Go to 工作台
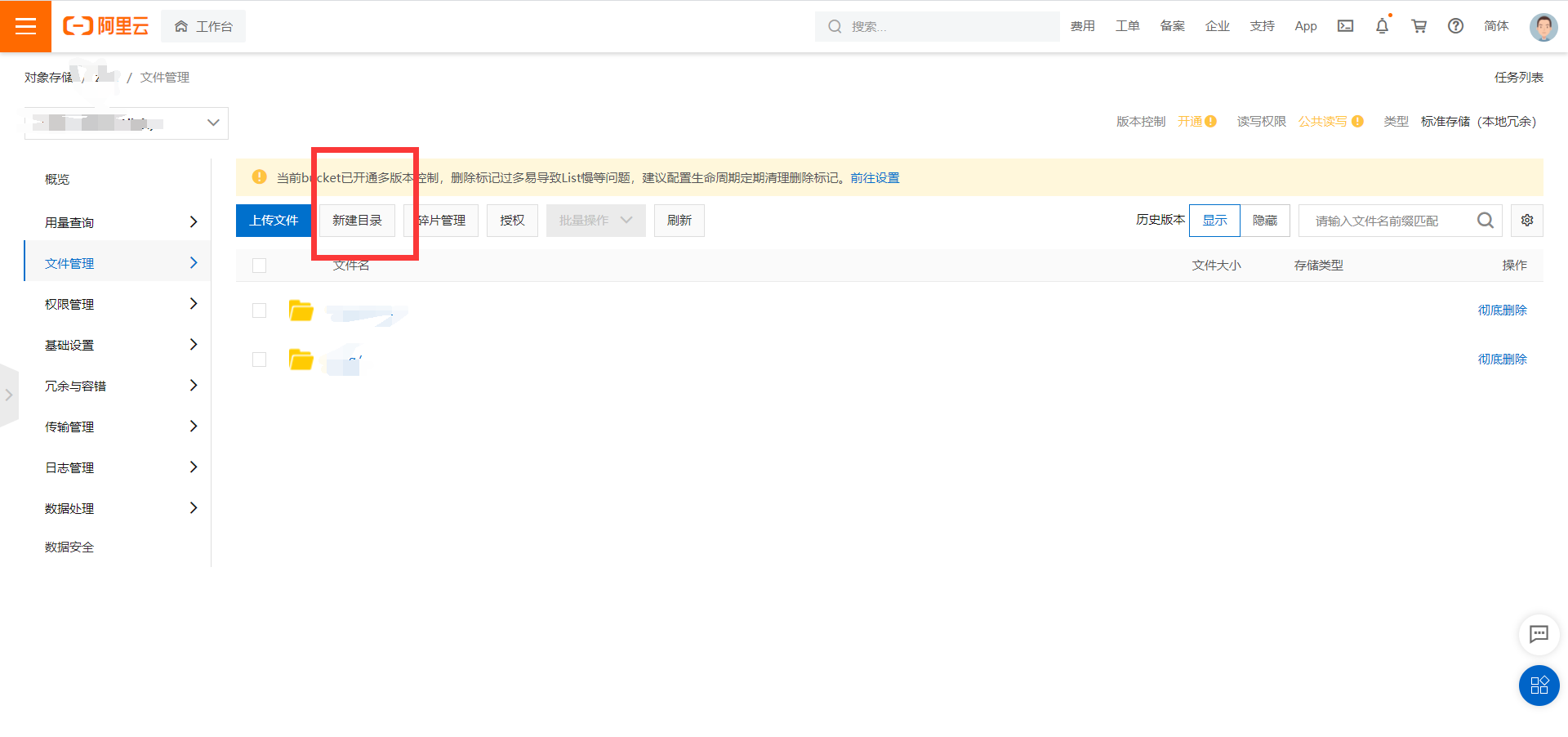 click(203, 25)
